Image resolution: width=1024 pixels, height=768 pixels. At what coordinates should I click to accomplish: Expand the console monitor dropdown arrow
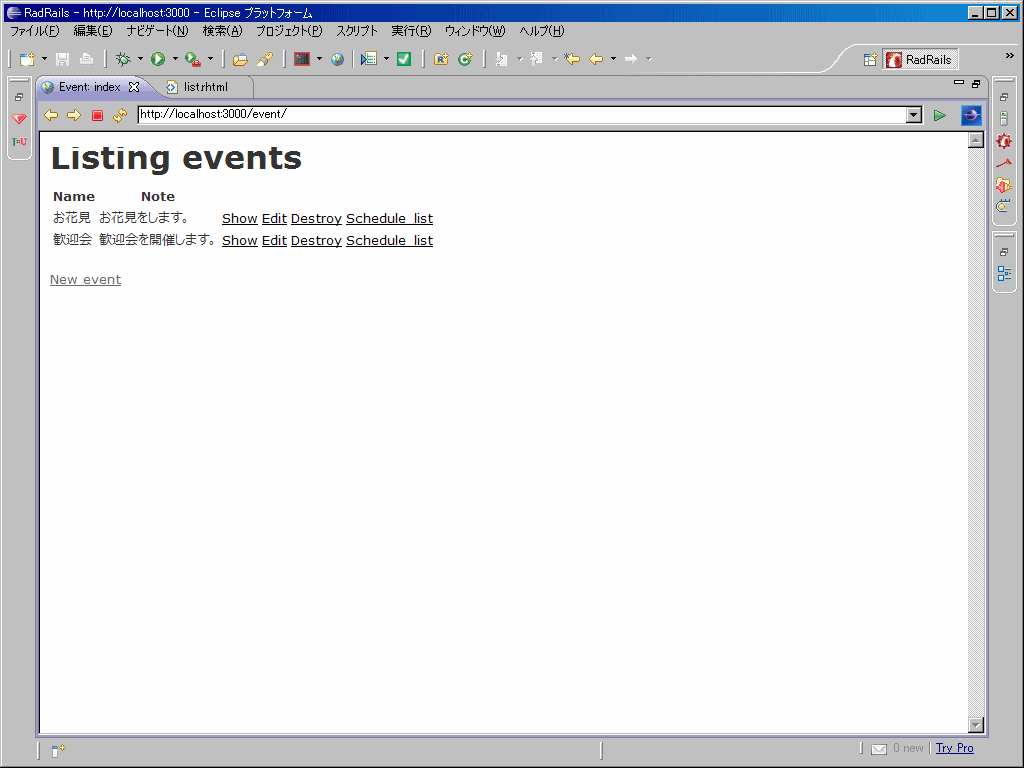[319, 59]
